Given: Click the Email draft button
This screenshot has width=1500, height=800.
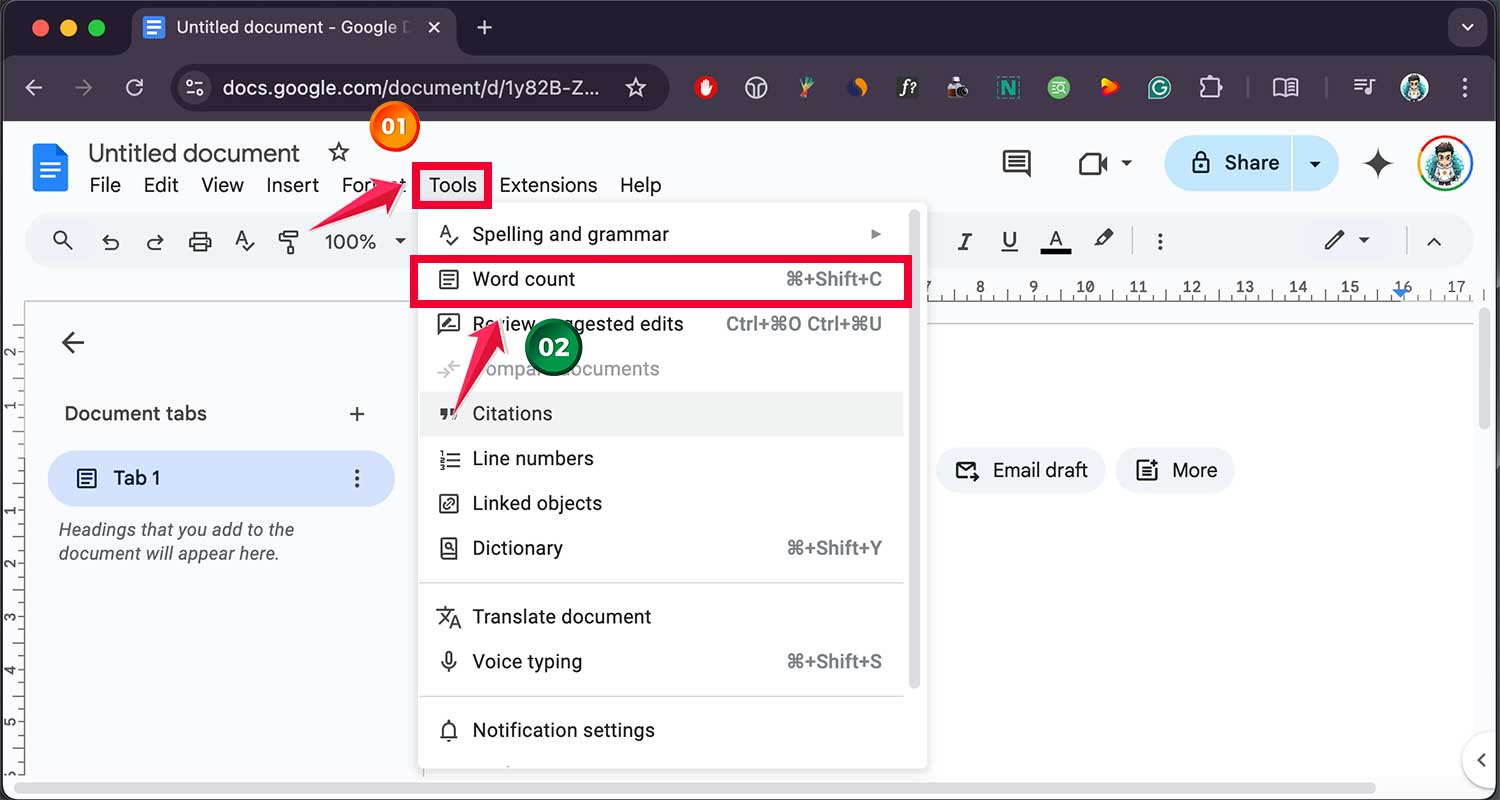Looking at the screenshot, I should 1020,470.
